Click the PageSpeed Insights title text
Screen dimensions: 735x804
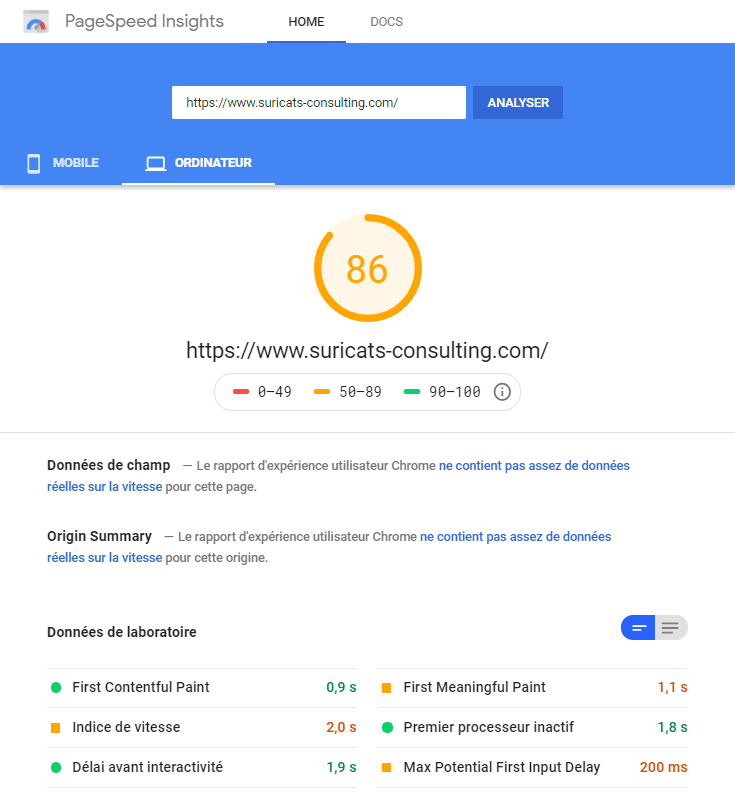pos(144,22)
